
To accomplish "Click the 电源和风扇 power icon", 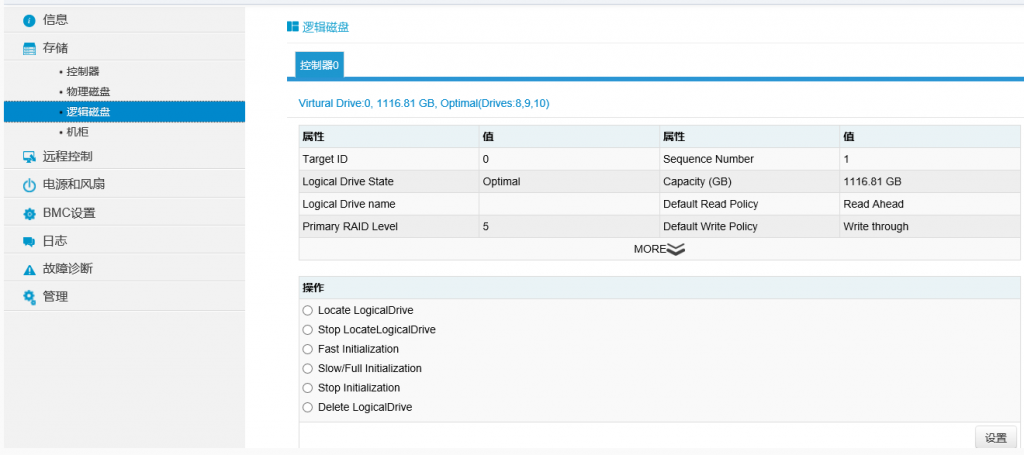I will click(x=29, y=185).
